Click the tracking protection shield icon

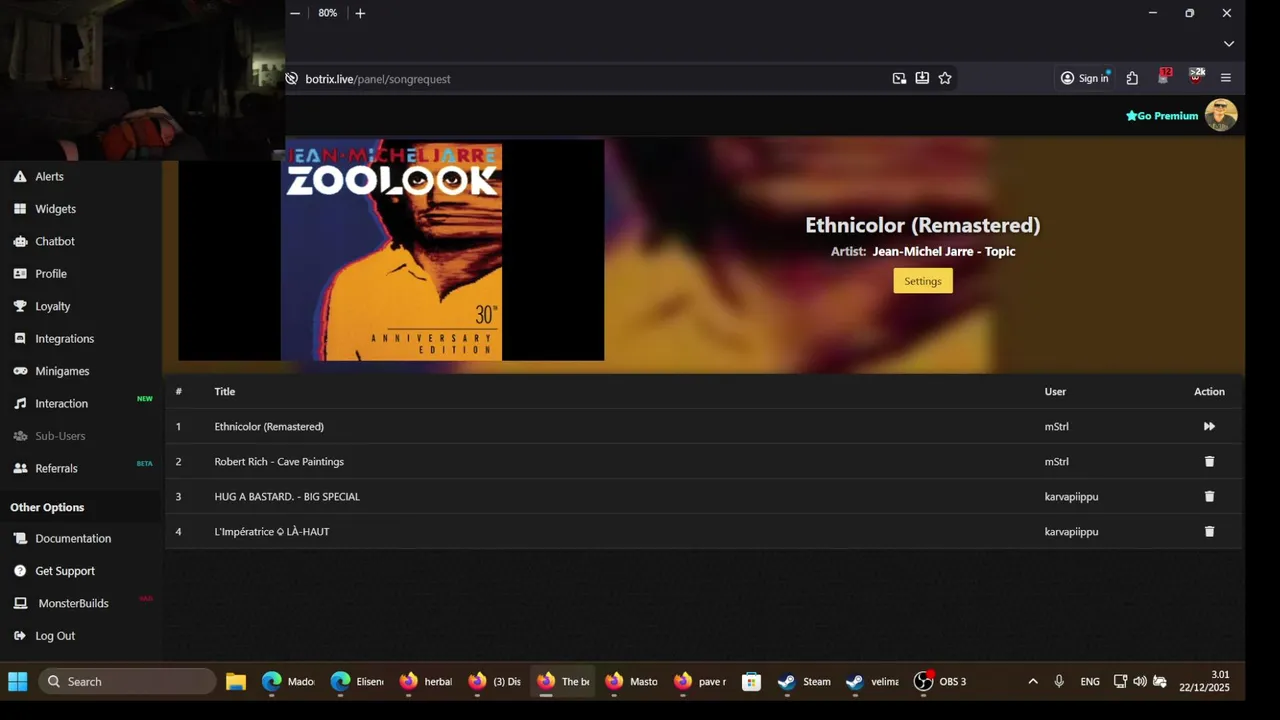[291, 78]
